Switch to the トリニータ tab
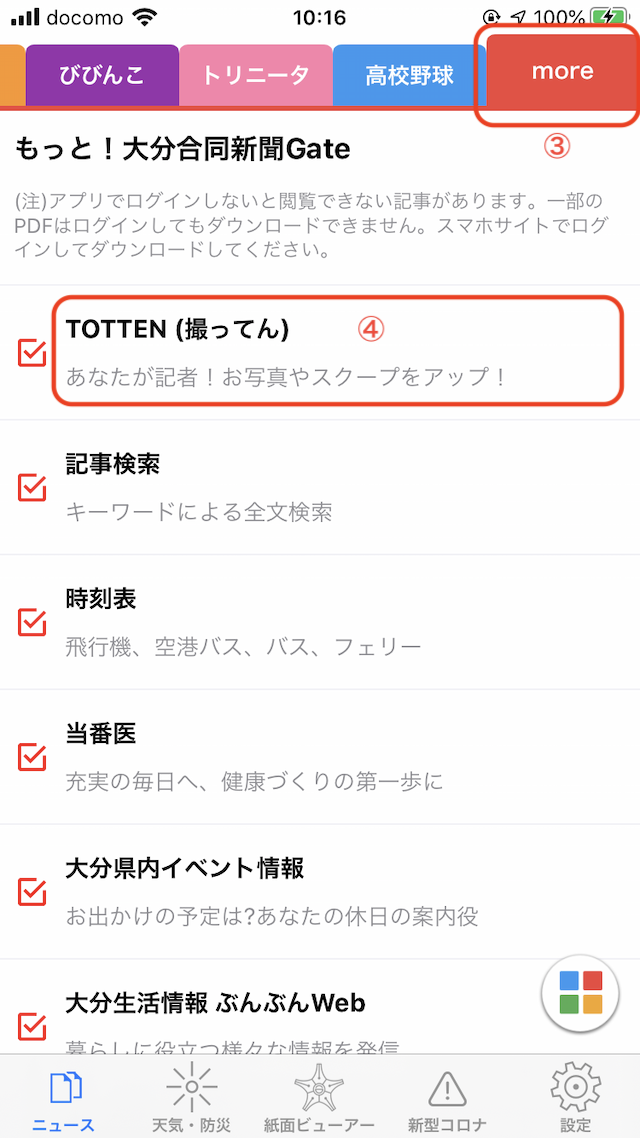Viewport: 640px width, 1138px height. (x=255, y=75)
